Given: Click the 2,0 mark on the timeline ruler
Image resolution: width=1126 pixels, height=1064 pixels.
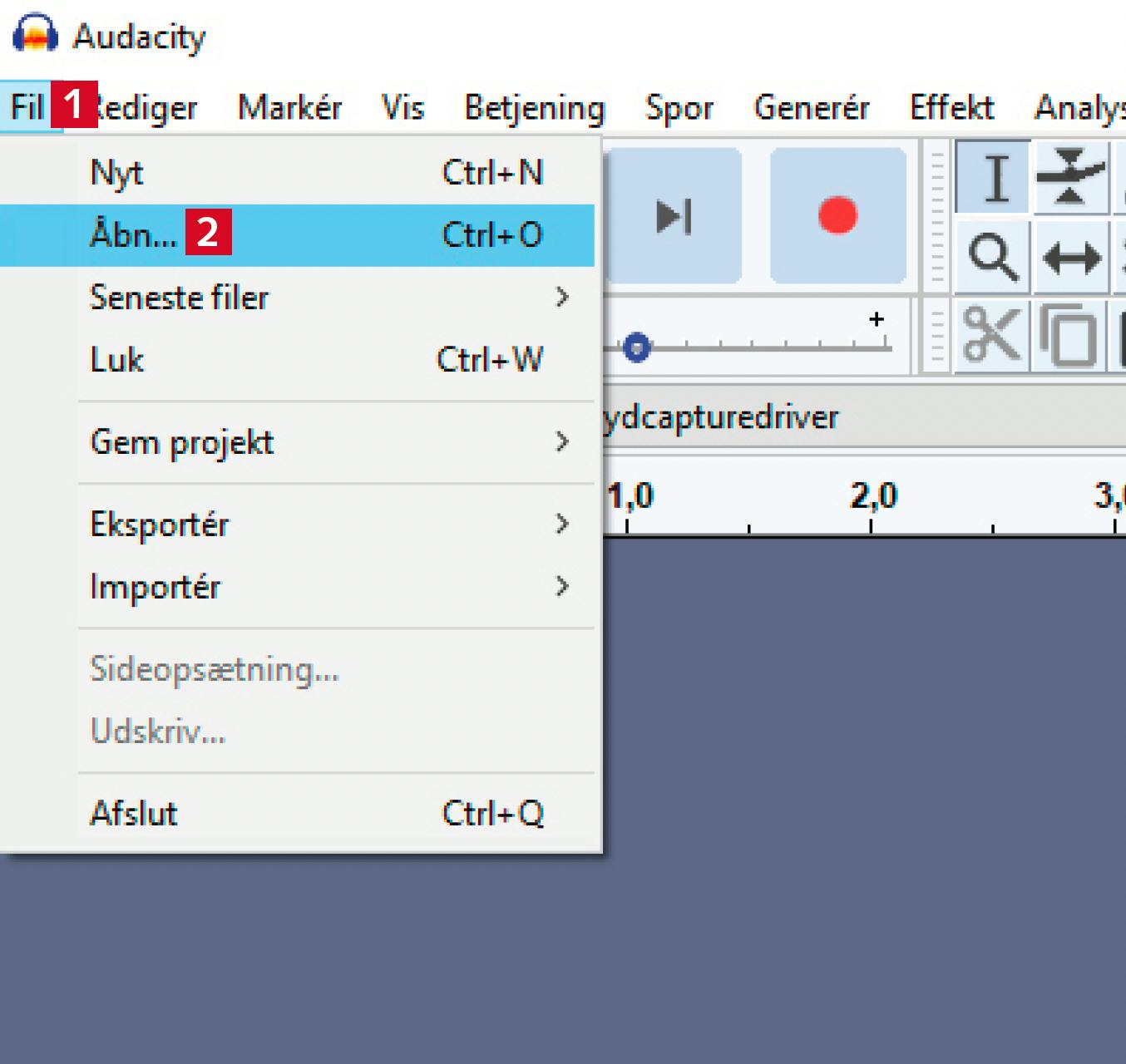Looking at the screenshot, I should click(x=872, y=499).
